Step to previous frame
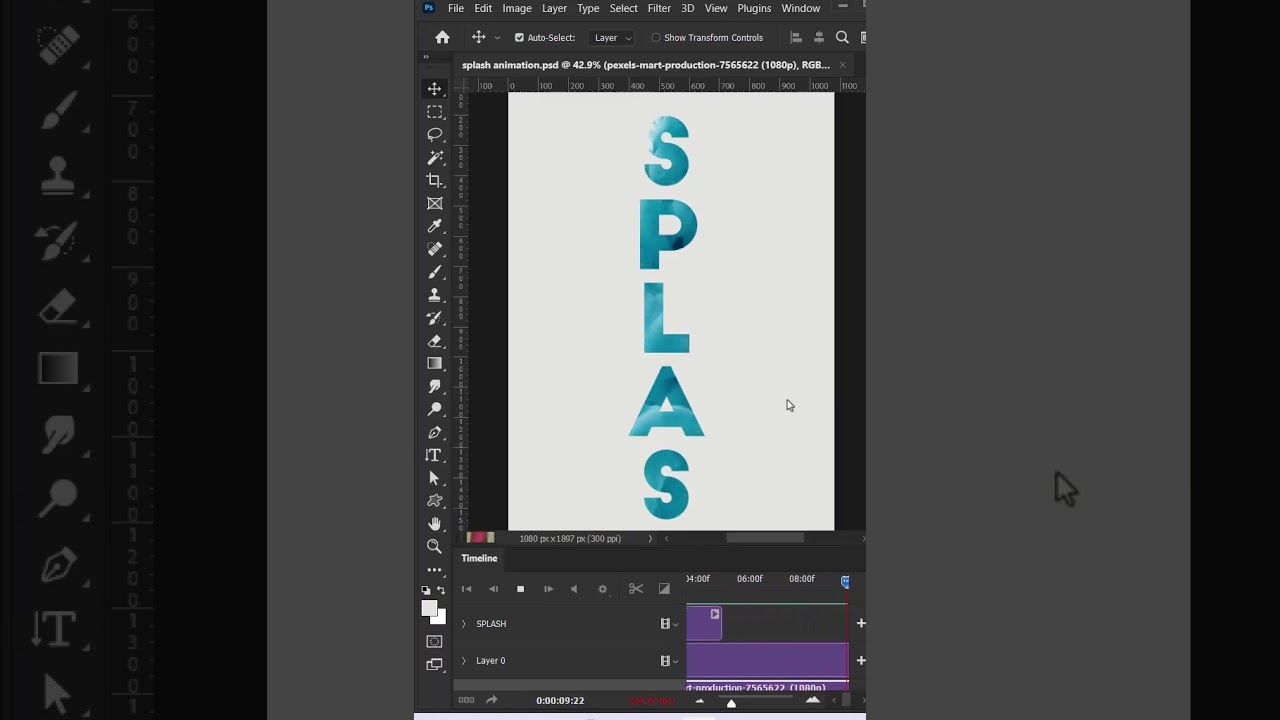This screenshot has width=1280, height=720. click(x=493, y=589)
